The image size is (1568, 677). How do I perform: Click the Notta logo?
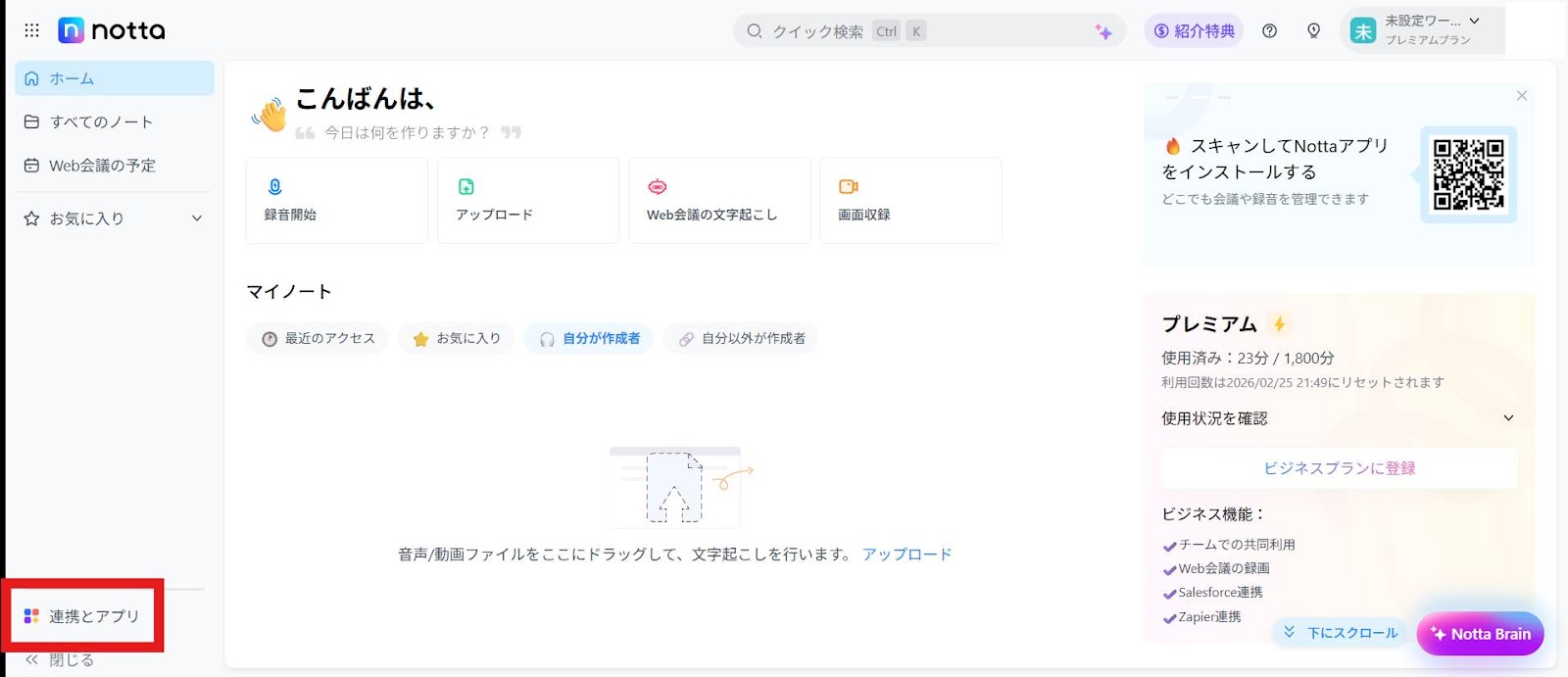pyautogui.click(x=112, y=30)
